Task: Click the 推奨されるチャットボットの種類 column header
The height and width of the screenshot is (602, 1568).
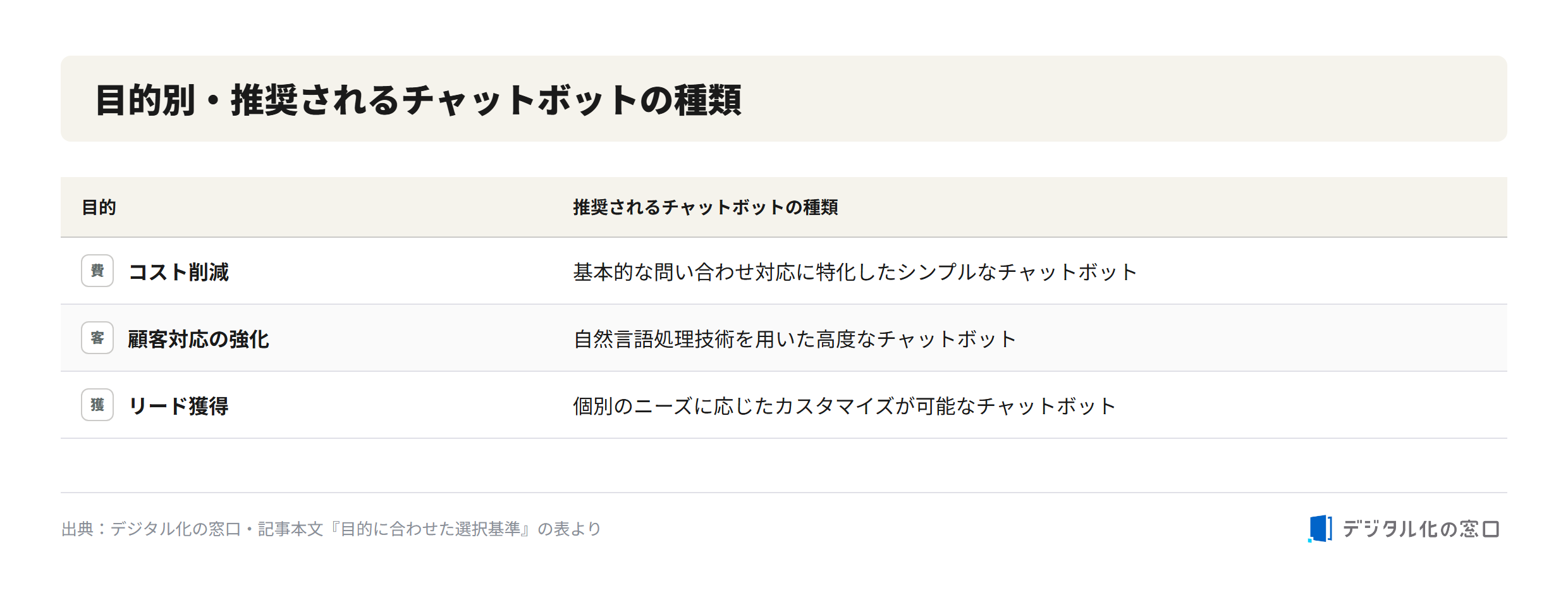Action: coord(706,207)
